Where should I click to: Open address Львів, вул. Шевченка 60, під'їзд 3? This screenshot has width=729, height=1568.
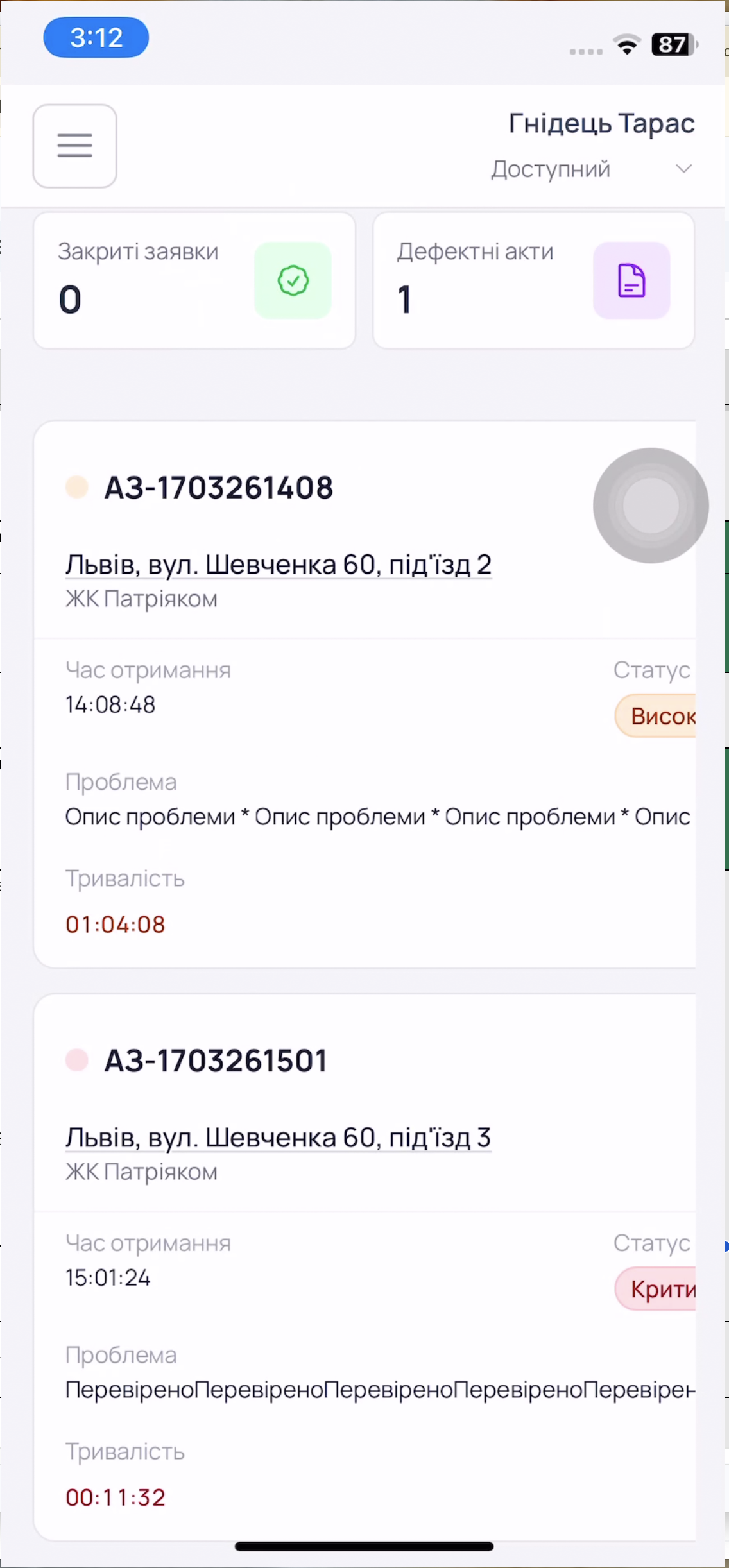(x=279, y=1138)
